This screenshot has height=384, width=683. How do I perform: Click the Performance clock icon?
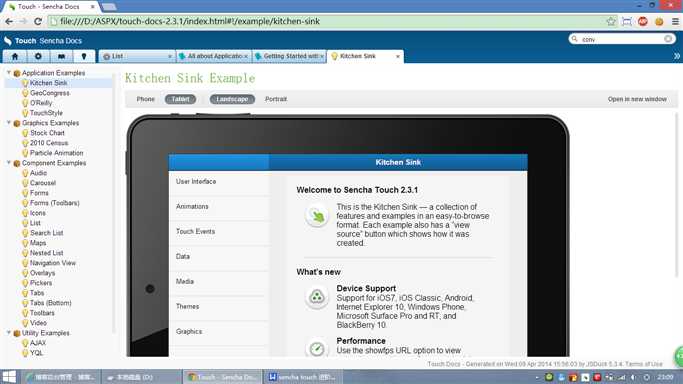(317, 348)
